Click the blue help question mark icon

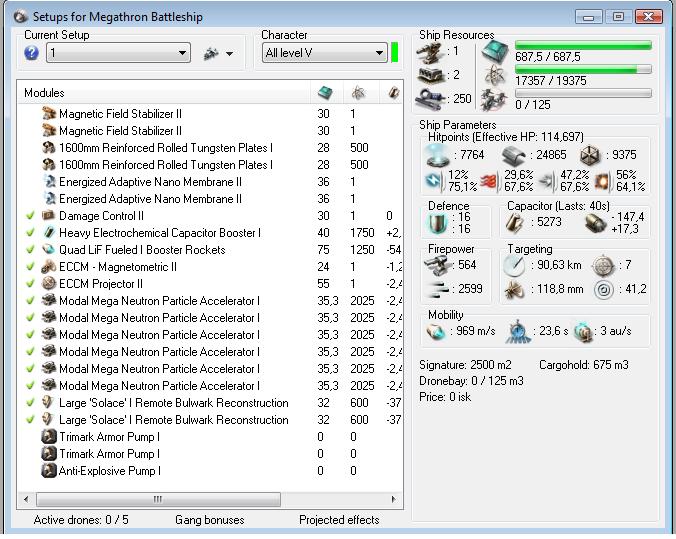point(31,53)
